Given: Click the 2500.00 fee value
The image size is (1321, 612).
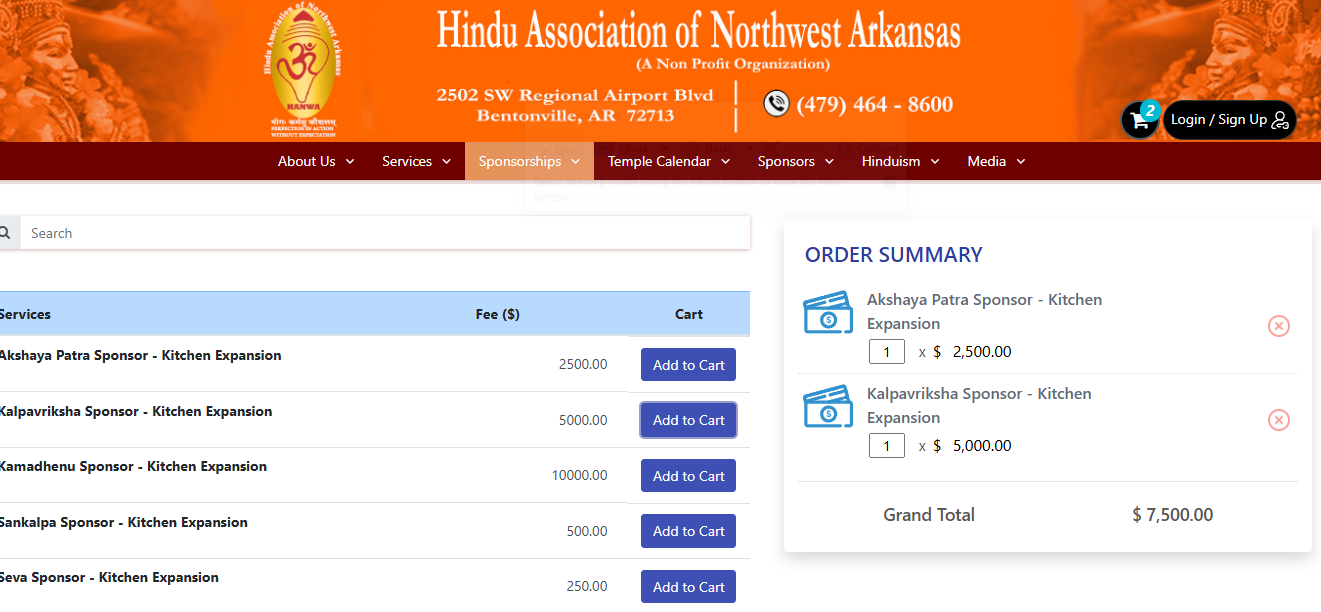Looking at the screenshot, I should pos(583,364).
